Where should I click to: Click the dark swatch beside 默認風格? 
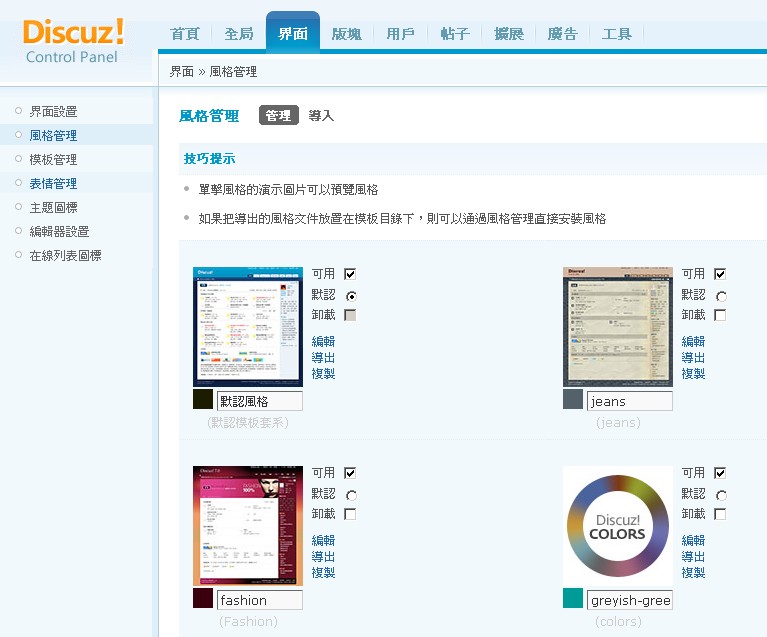point(203,399)
